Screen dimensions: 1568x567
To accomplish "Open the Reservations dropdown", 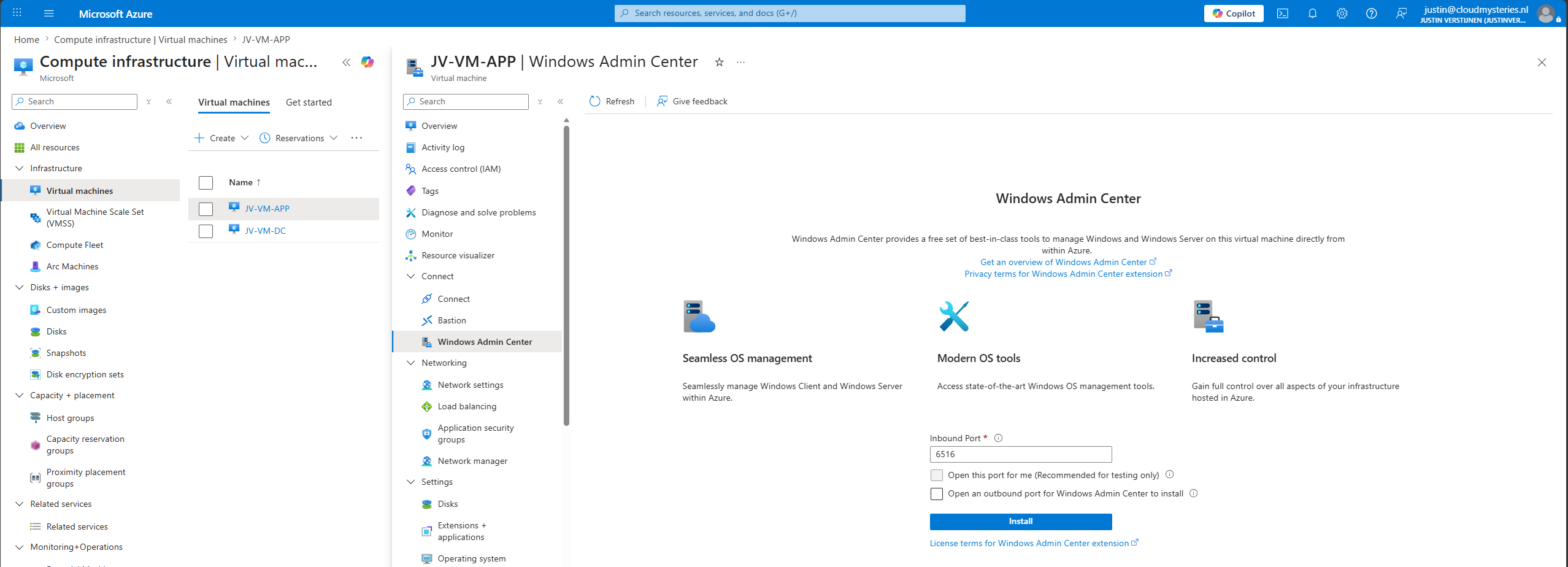I will point(299,138).
